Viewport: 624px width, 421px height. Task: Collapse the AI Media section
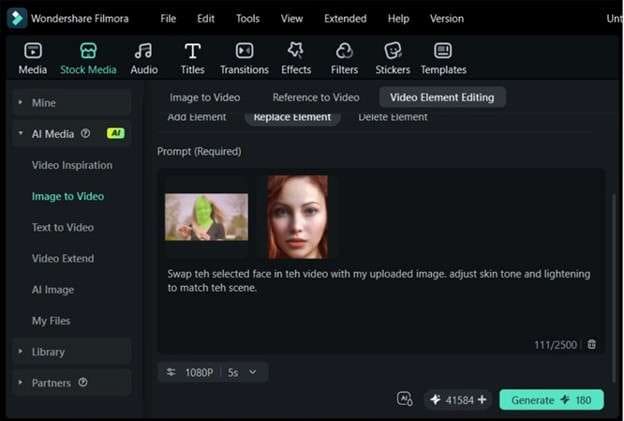[x=20, y=133]
